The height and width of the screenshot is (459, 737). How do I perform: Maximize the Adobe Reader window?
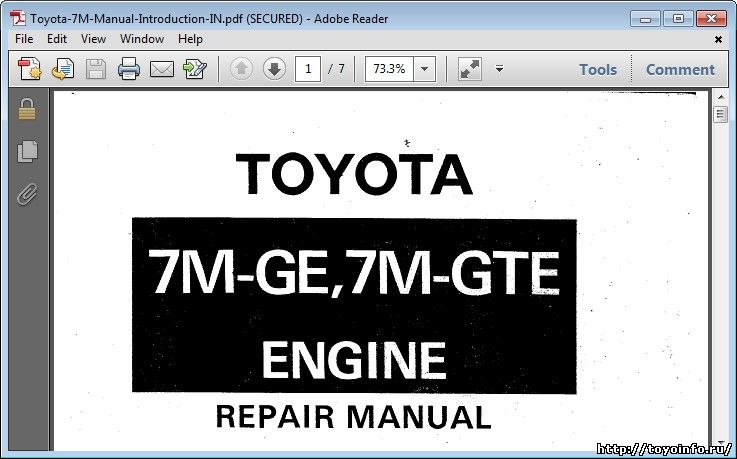pos(678,19)
